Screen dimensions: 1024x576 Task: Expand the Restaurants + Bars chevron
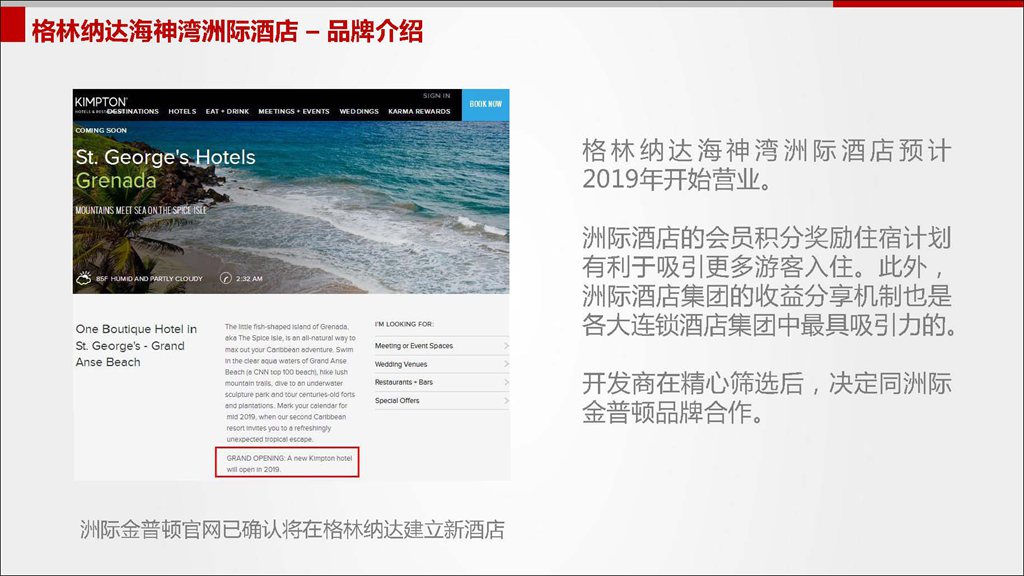(506, 382)
